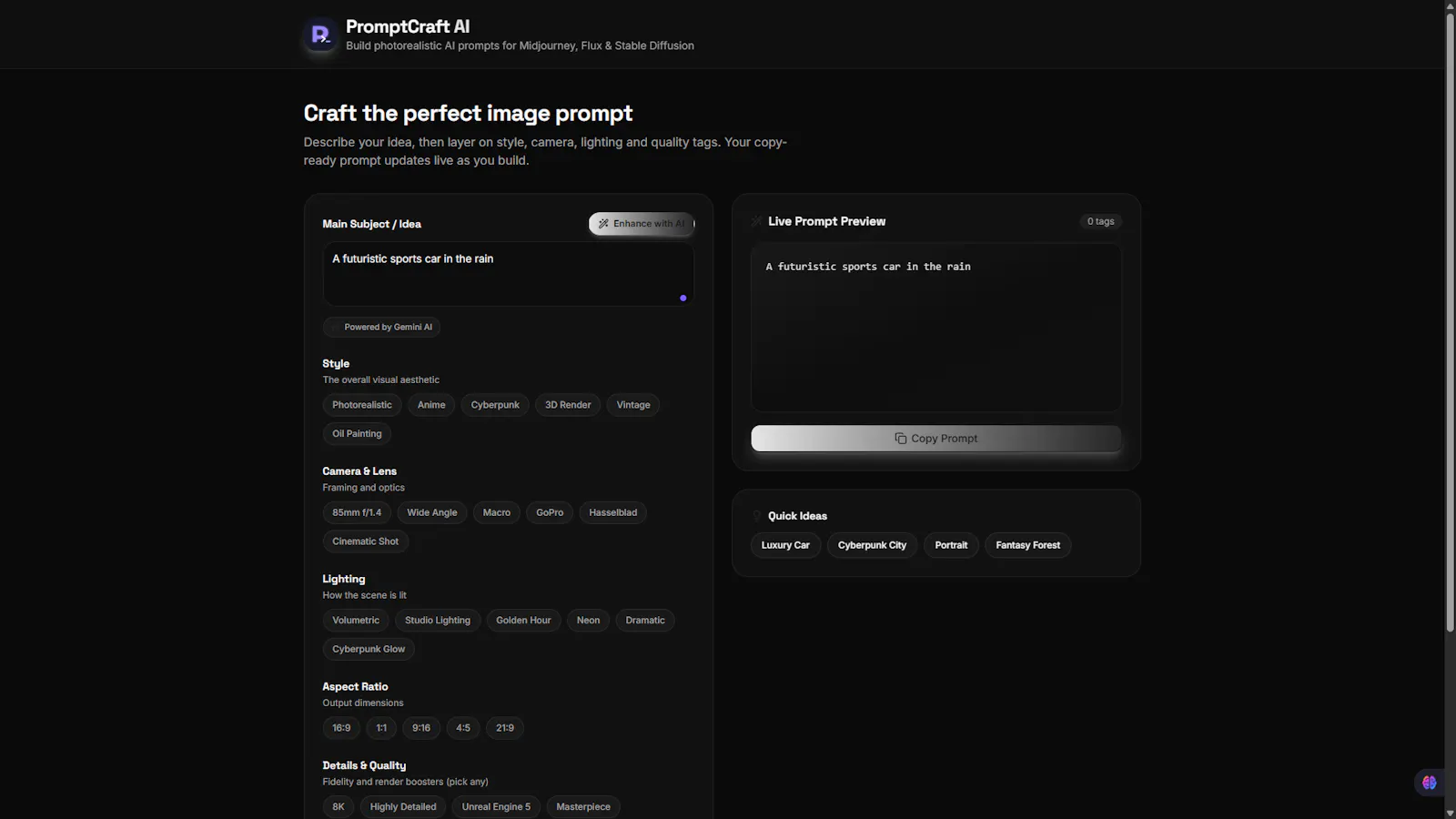Image resolution: width=1456 pixels, height=819 pixels.
Task: Click the page vertical scrollbar thumb
Action: [x=1450, y=321]
